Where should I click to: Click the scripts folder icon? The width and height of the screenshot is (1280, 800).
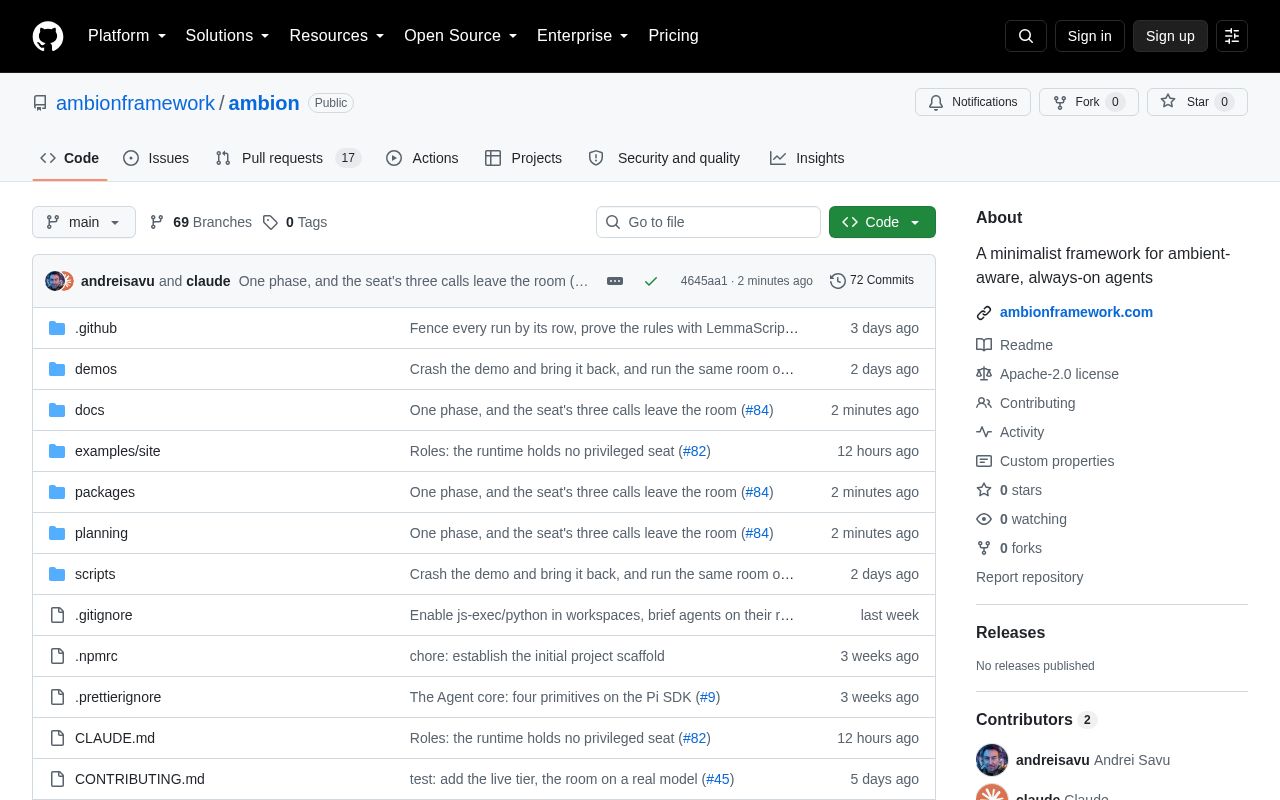pyautogui.click(x=57, y=574)
